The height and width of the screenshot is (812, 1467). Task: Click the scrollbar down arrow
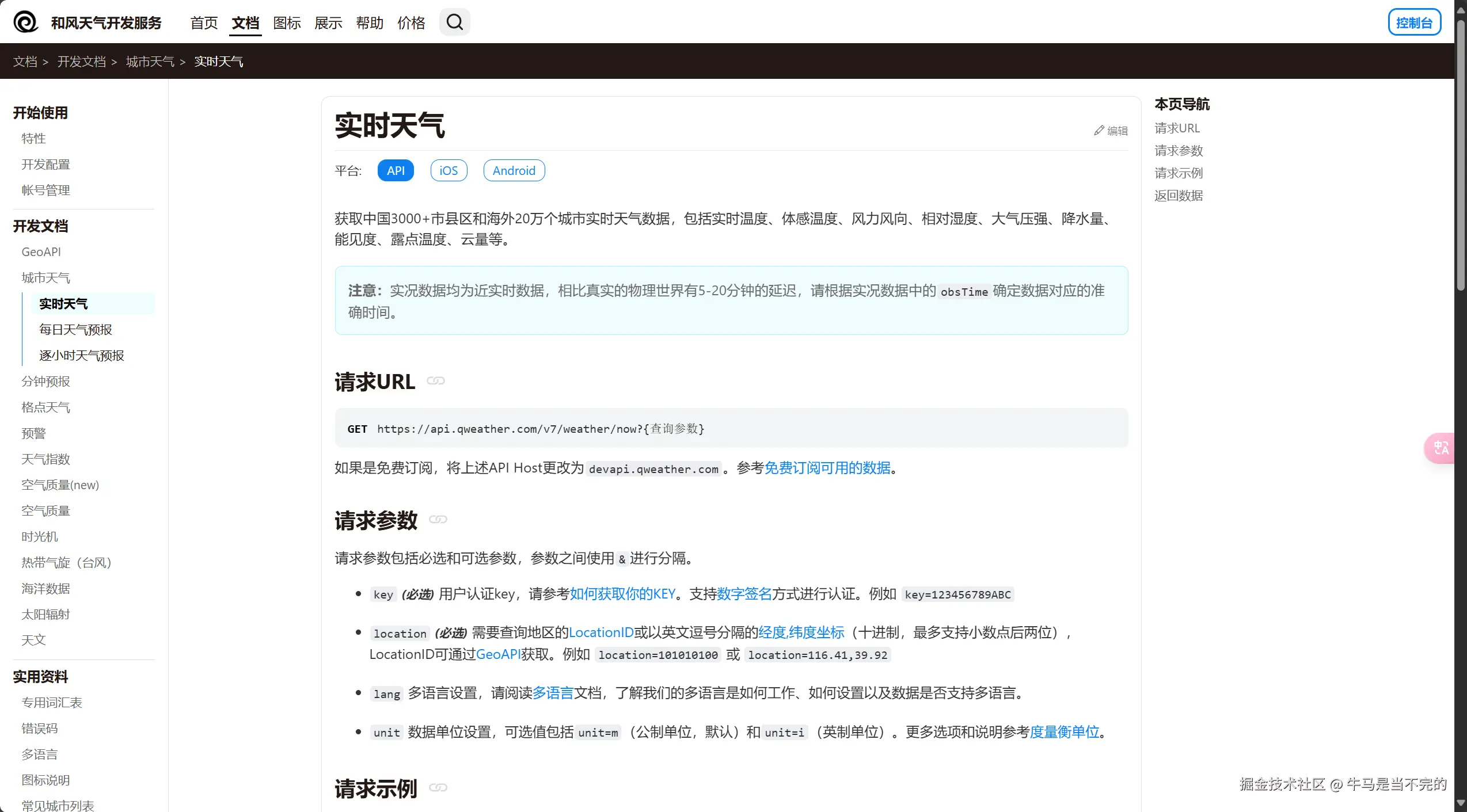coord(1460,803)
